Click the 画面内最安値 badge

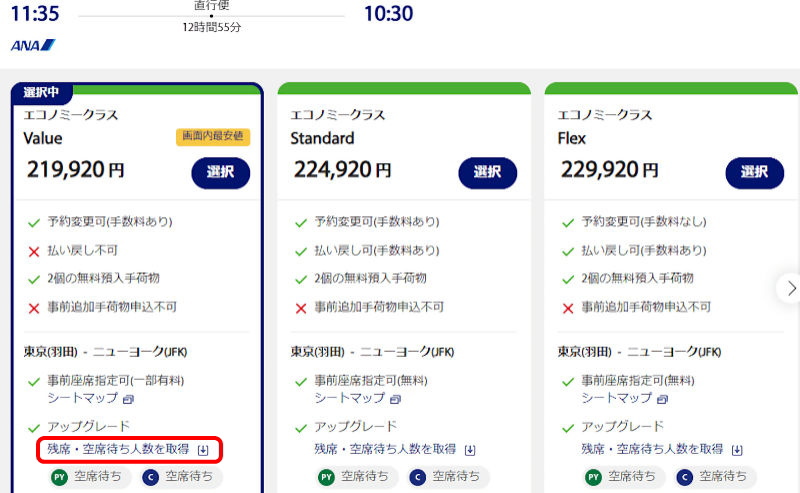[x=212, y=138]
